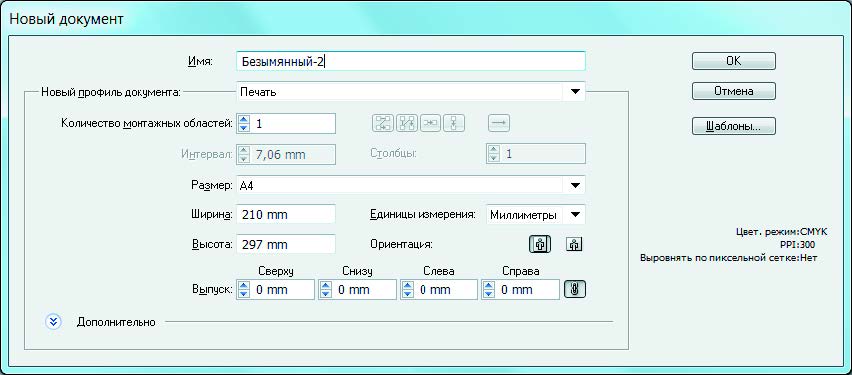This screenshot has height=375, width=852.
Task: Click the Снизу bleed stepper arrows
Action: (325, 290)
